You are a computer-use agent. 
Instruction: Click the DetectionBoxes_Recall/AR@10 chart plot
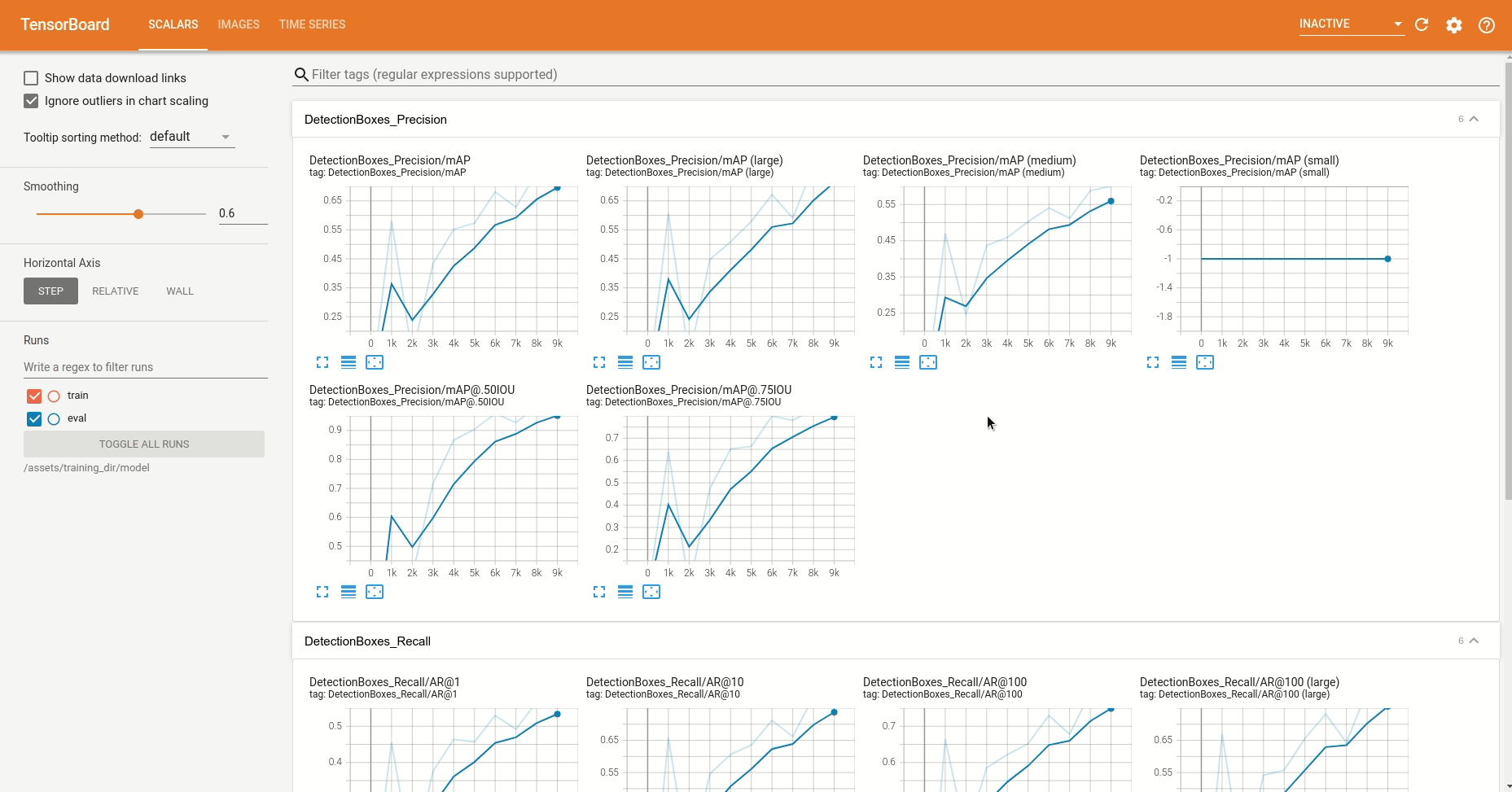pos(740,750)
